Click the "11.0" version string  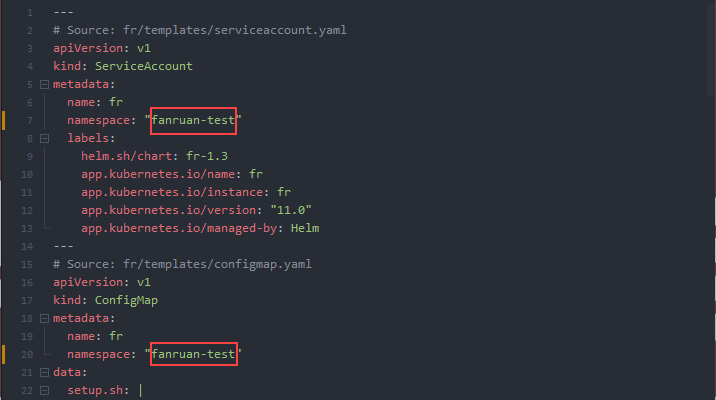point(289,210)
